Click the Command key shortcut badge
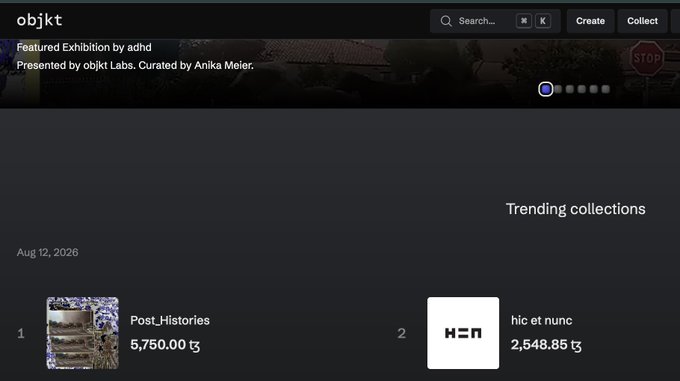 (524, 21)
